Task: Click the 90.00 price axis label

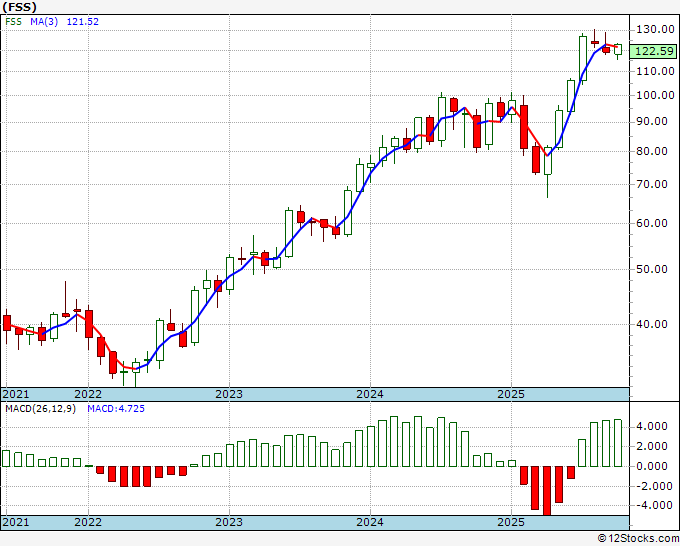Action: (x=652, y=121)
